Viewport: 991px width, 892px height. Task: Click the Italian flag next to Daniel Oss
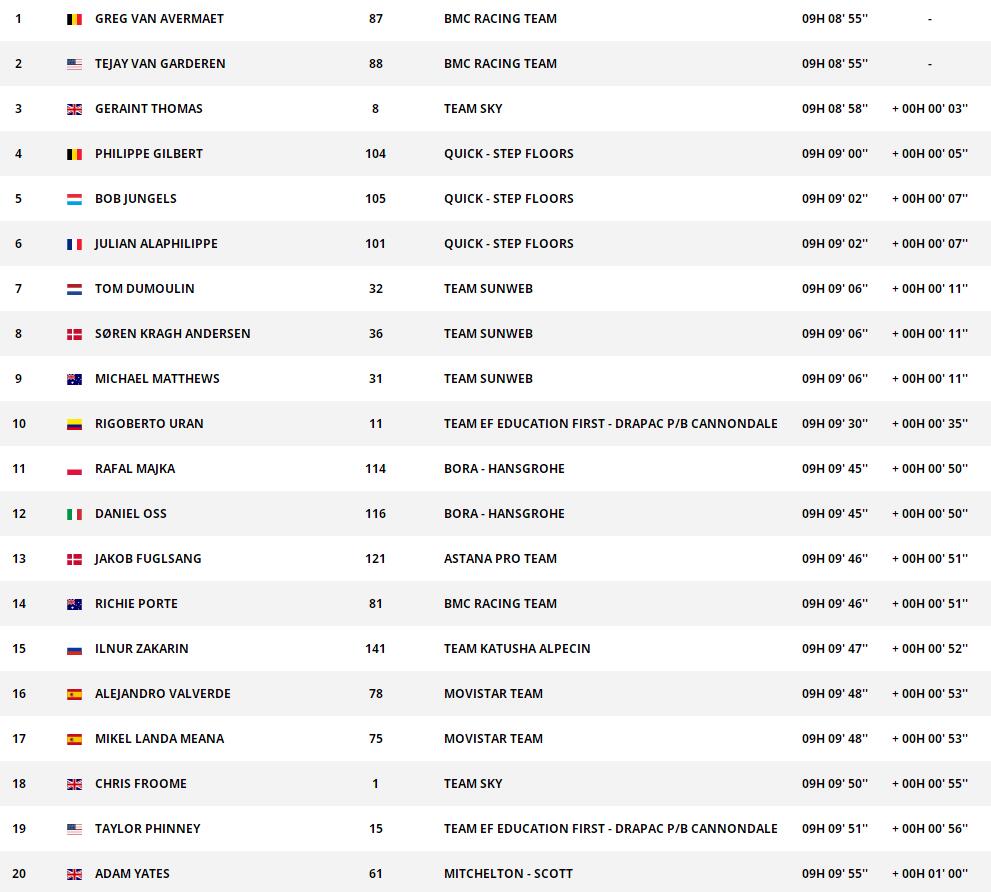[74, 514]
